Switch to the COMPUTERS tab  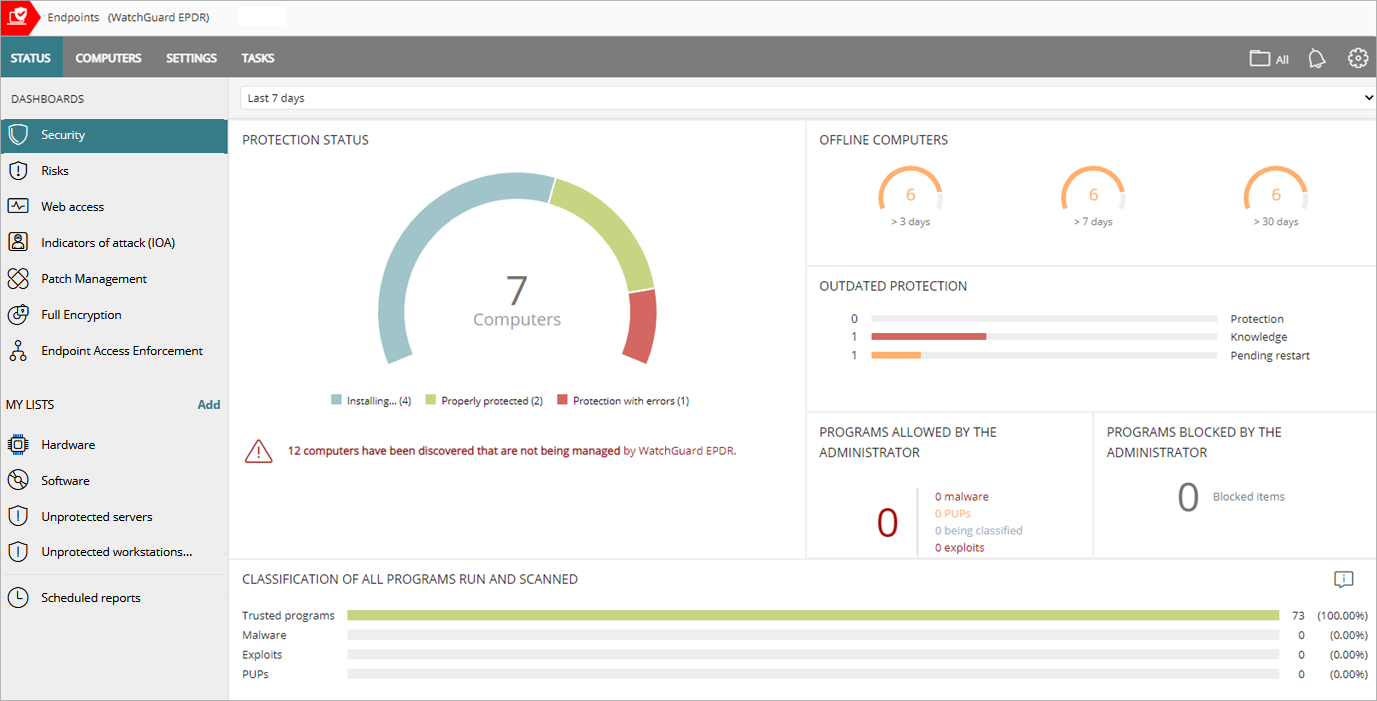[108, 58]
